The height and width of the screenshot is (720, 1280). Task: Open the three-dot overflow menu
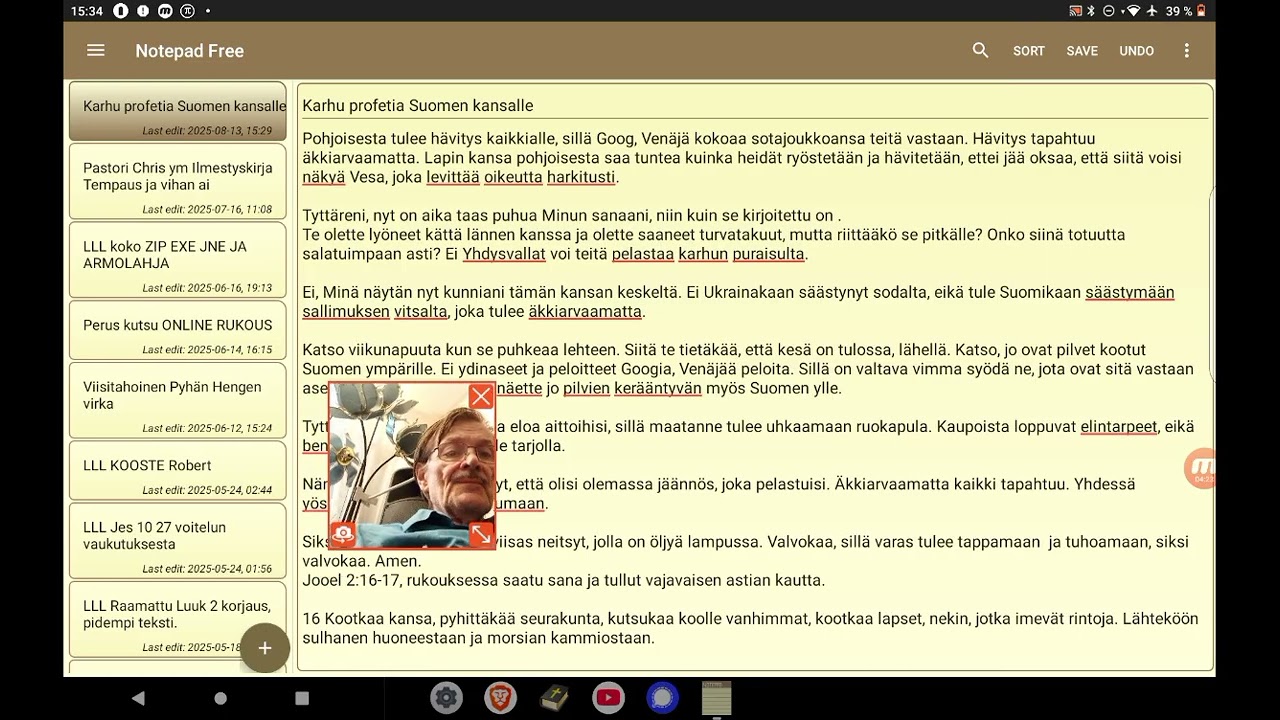point(1187,50)
